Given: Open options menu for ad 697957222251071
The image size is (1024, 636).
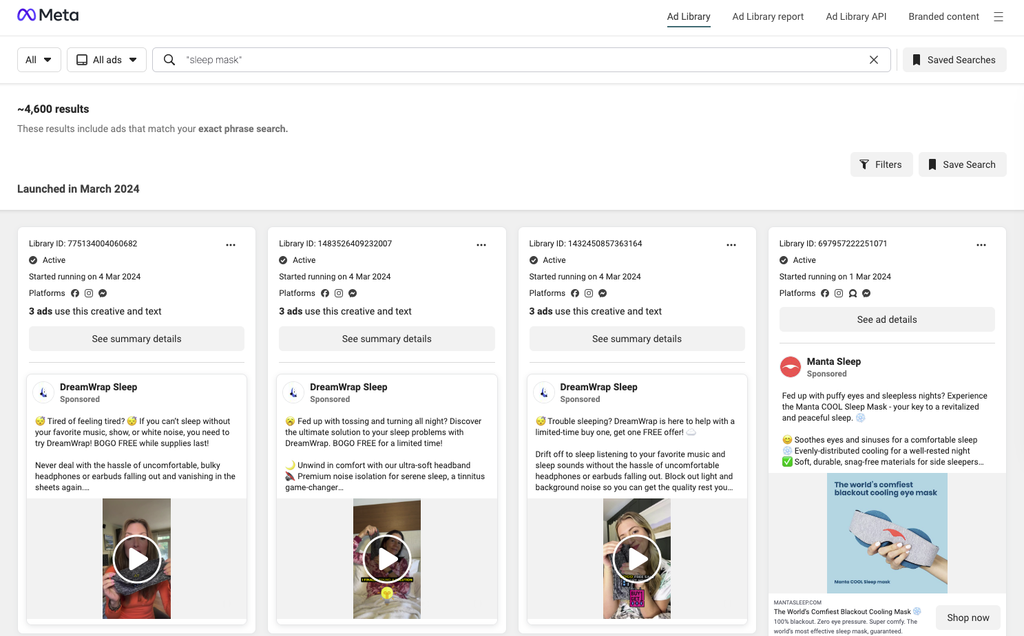Looking at the screenshot, I should click(x=981, y=245).
